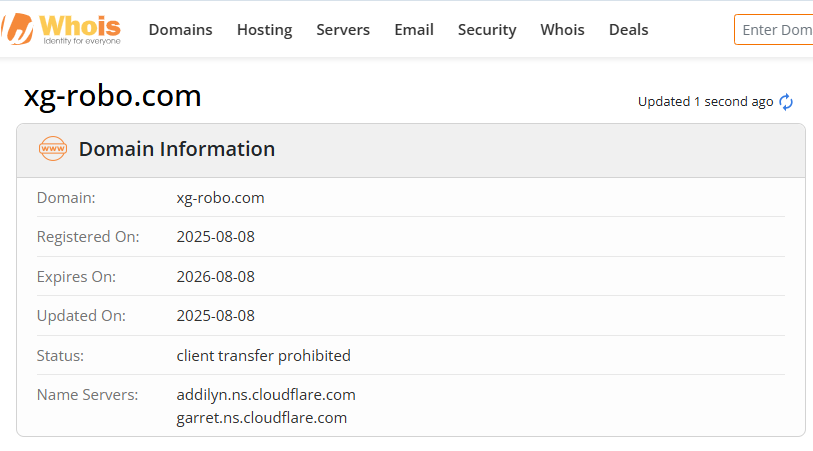Open the Domains menu
813x451 pixels.
(180, 30)
